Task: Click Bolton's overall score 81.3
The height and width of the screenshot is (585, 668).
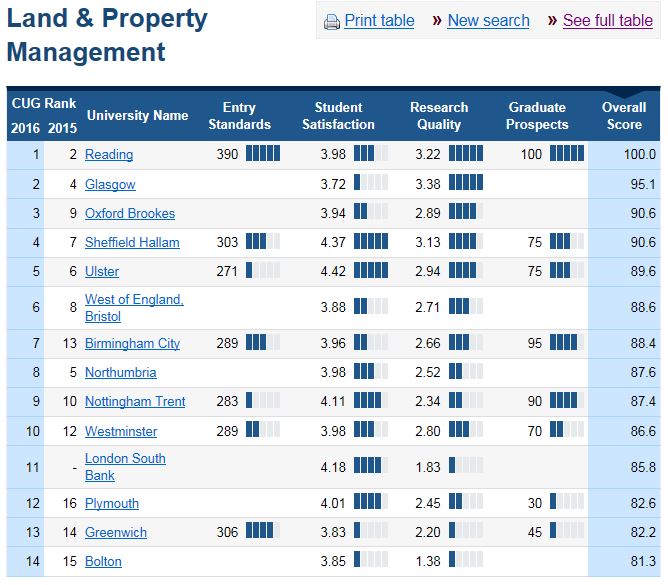Action: 643,561
